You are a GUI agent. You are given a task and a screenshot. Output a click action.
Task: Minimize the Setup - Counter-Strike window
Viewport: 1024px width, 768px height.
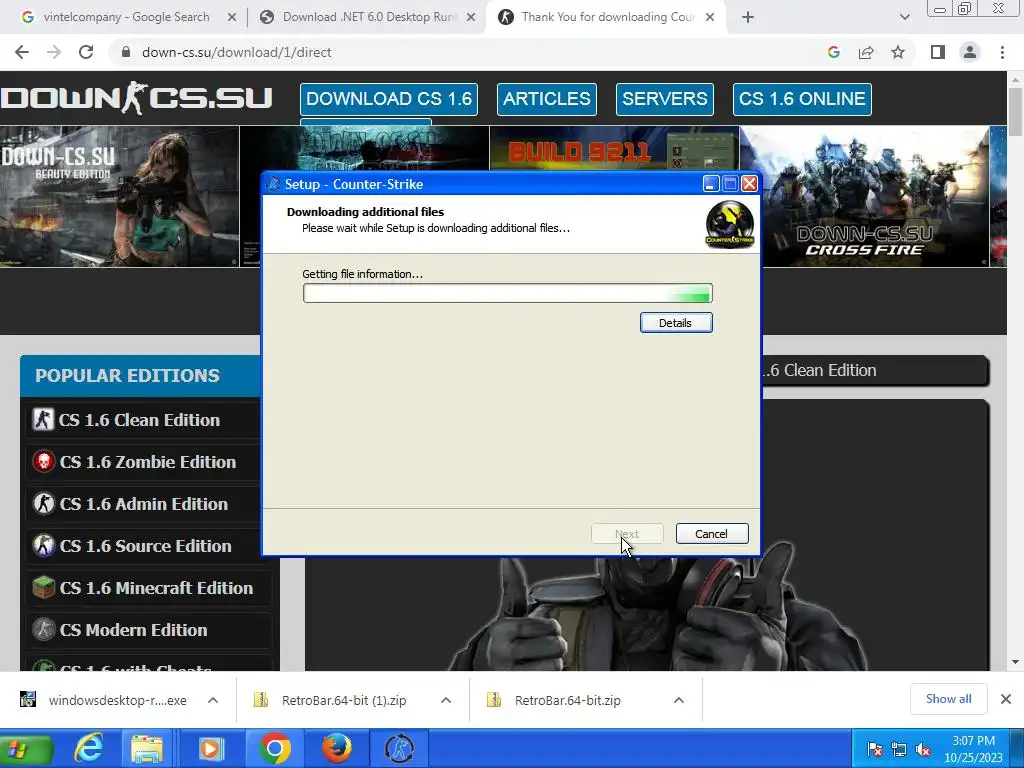click(x=711, y=184)
